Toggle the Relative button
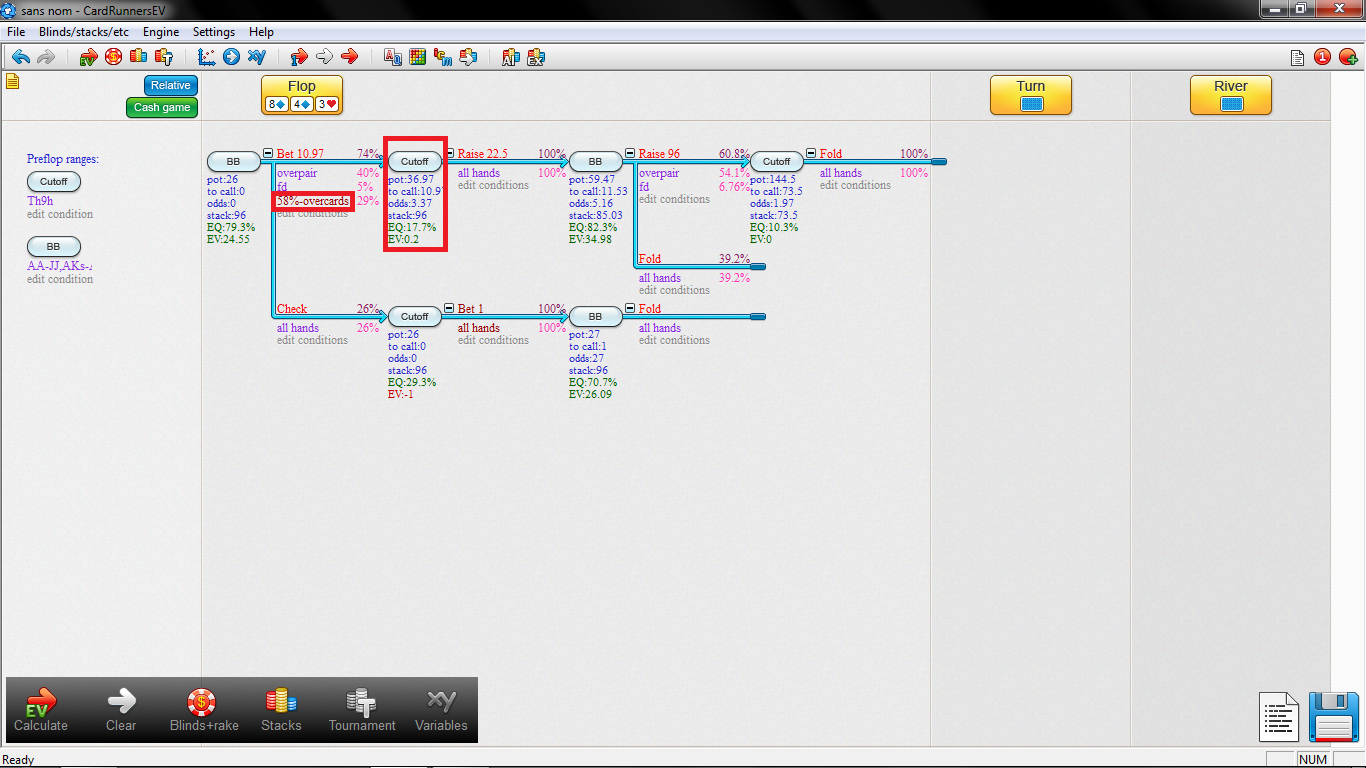This screenshot has width=1366, height=768. pyautogui.click(x=171, y=86)
